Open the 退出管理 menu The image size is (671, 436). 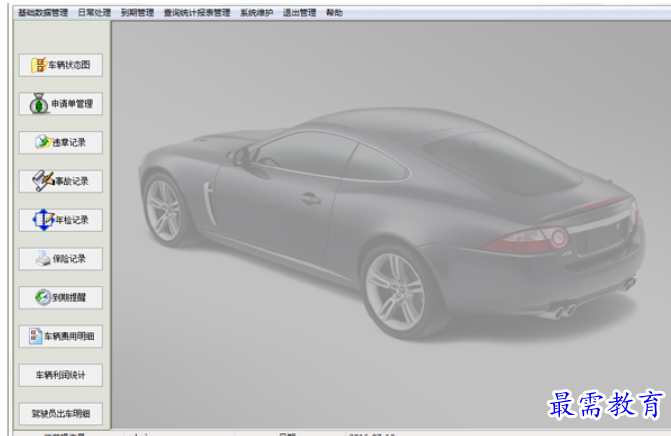(299, 13)
